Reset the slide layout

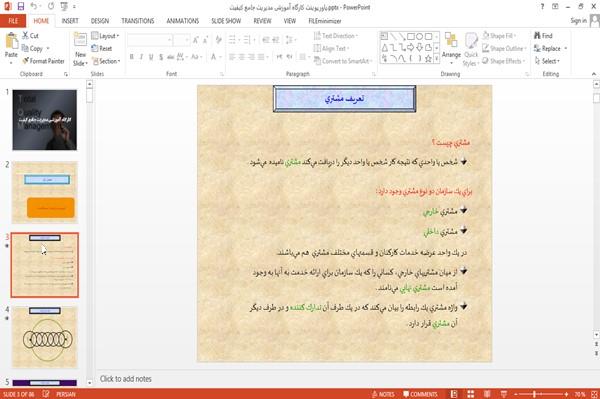pyautogui.click(x=102, y=48)
